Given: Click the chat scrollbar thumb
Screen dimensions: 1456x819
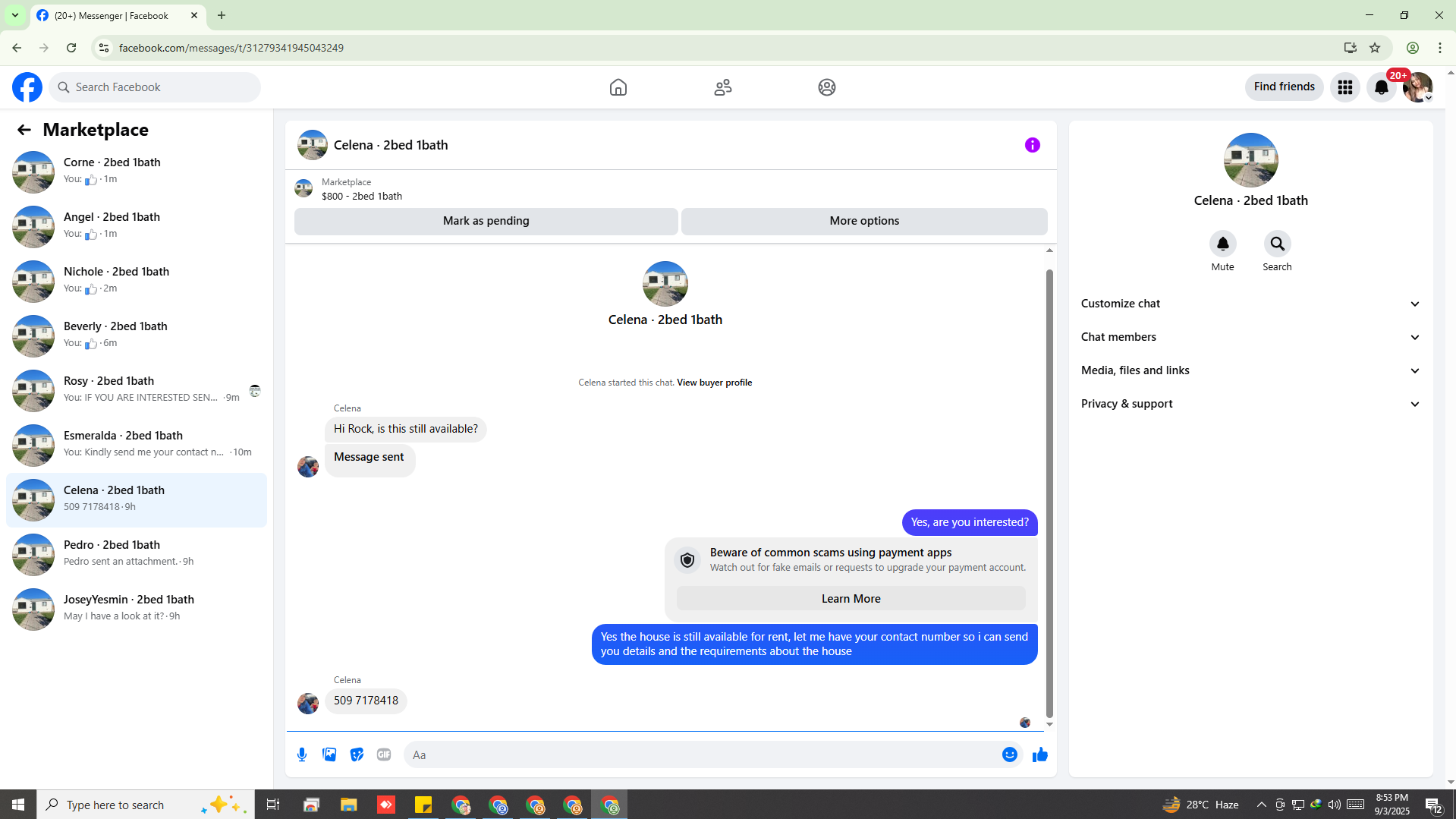Looking at the screenshot, I should tap(1049, 493).
